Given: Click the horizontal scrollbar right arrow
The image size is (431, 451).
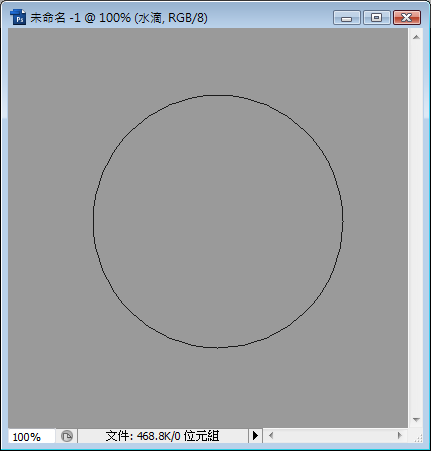Looking at the screenshot, I should tap(400, 435).
